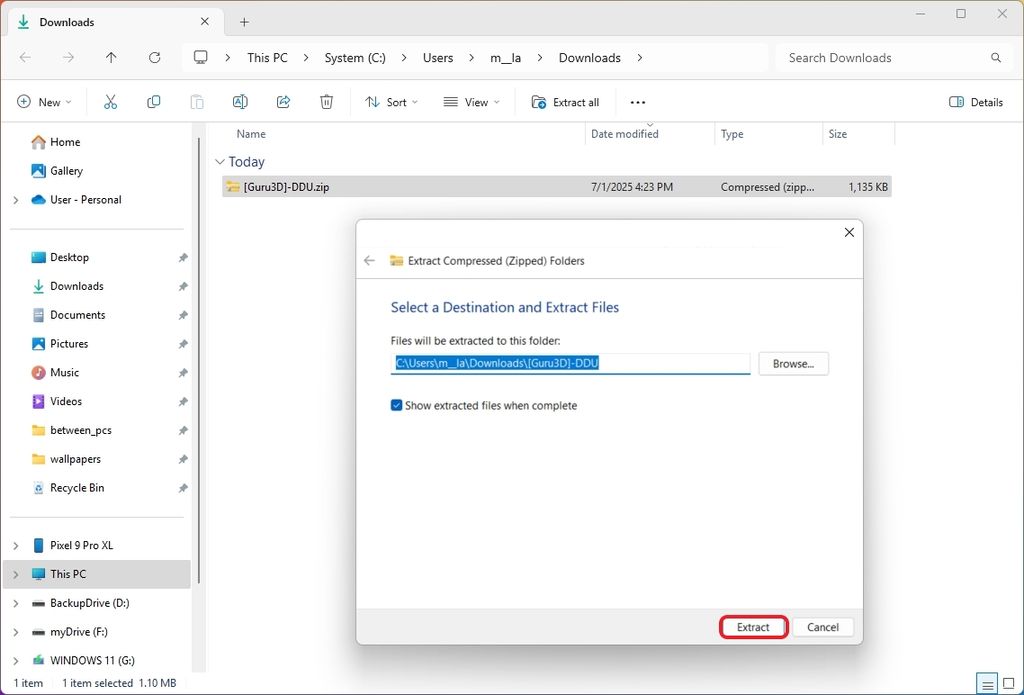Close the Downloads tab

click(204, 22)
